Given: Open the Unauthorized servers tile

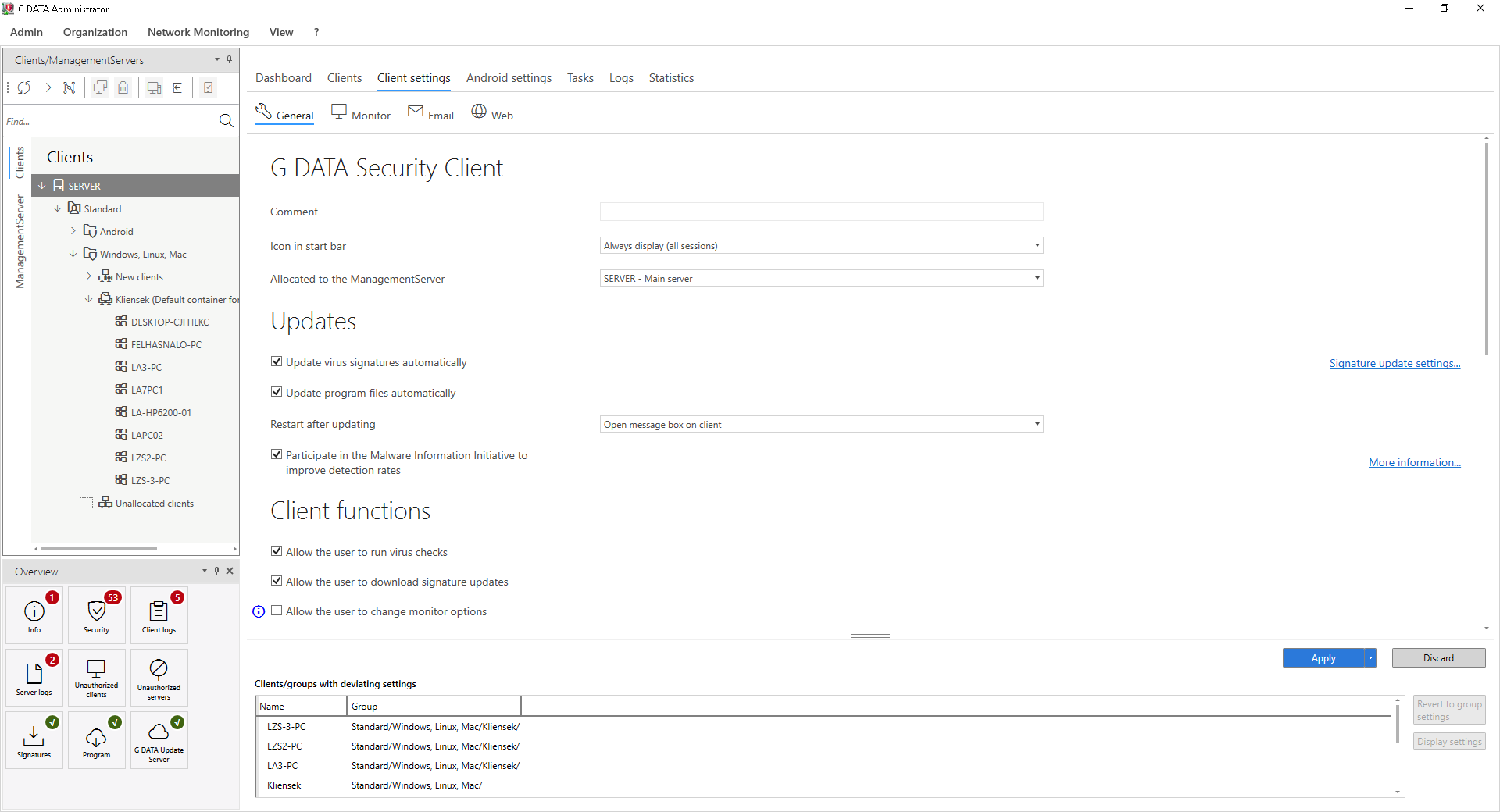Looking at the screenshot, I should click(x=159, y=678).
